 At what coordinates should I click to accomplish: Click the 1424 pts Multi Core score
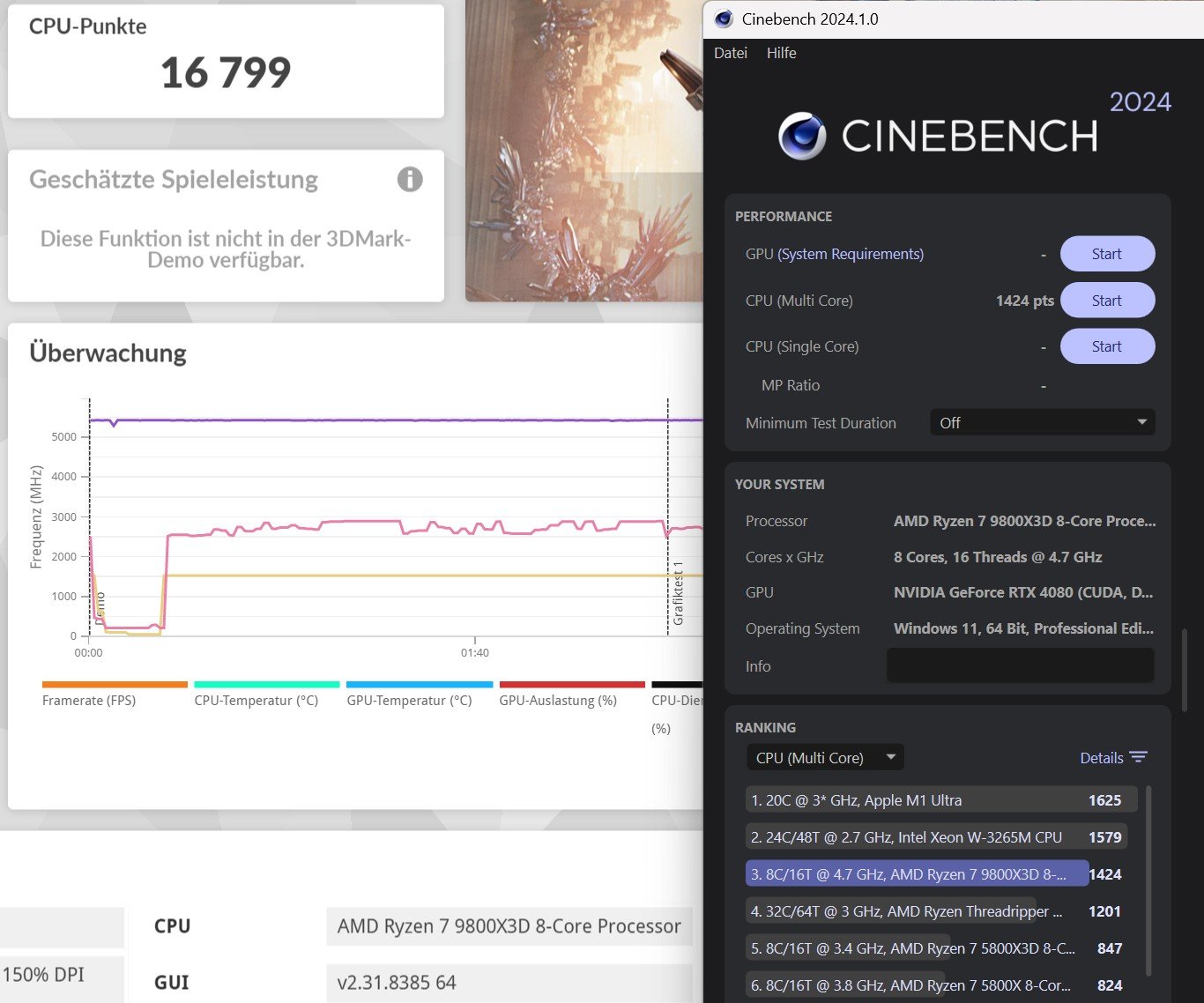(x=1025, y=301)
